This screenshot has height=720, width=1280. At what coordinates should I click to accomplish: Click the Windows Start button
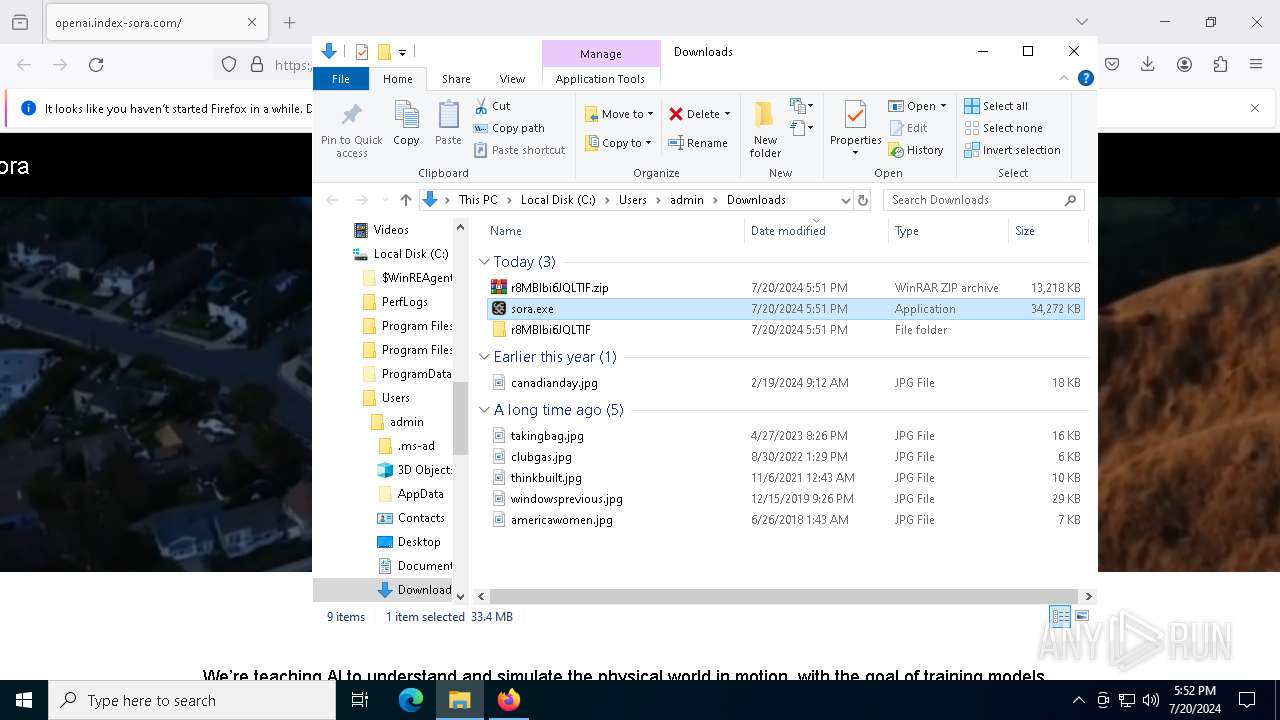click(x=24, y=700)
